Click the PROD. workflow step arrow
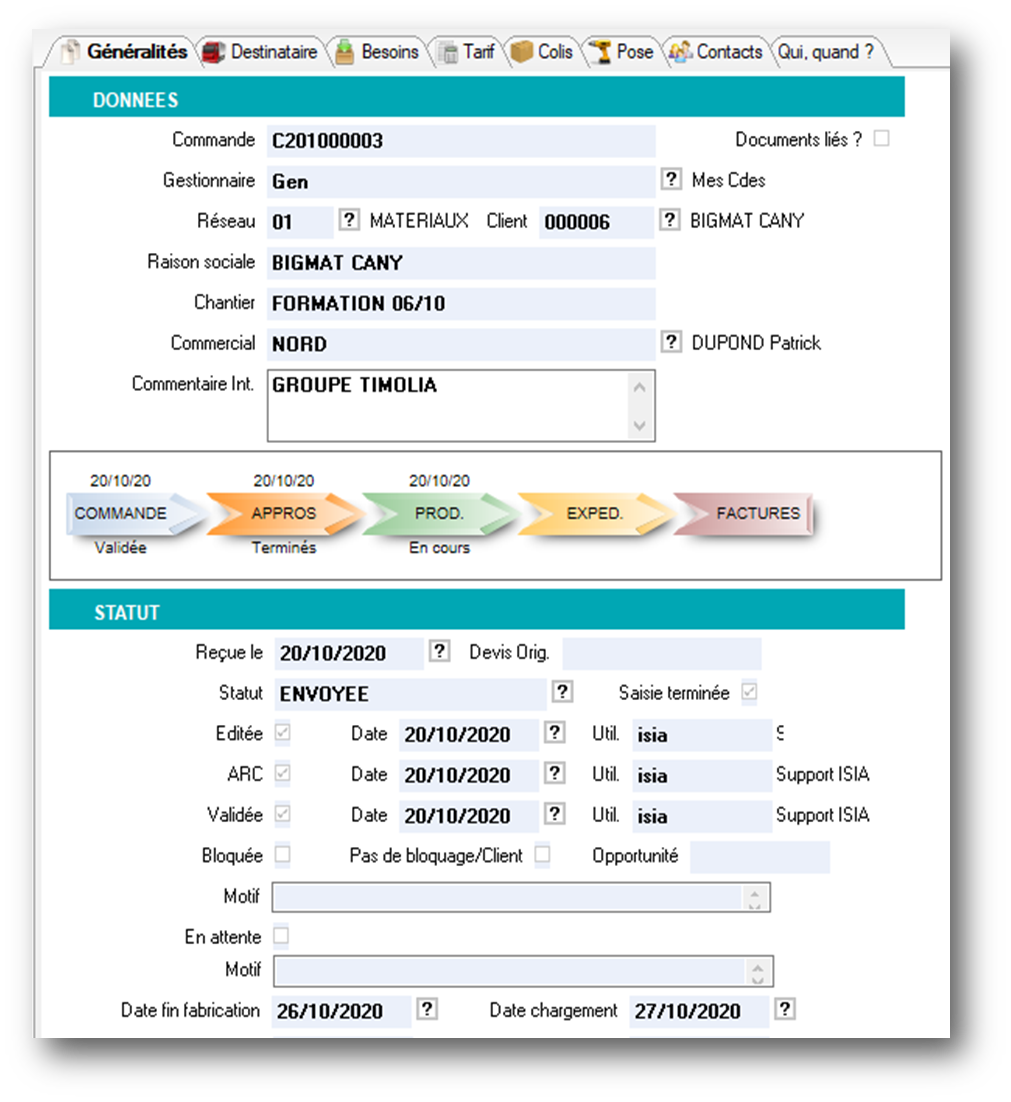 pos(438,513)
